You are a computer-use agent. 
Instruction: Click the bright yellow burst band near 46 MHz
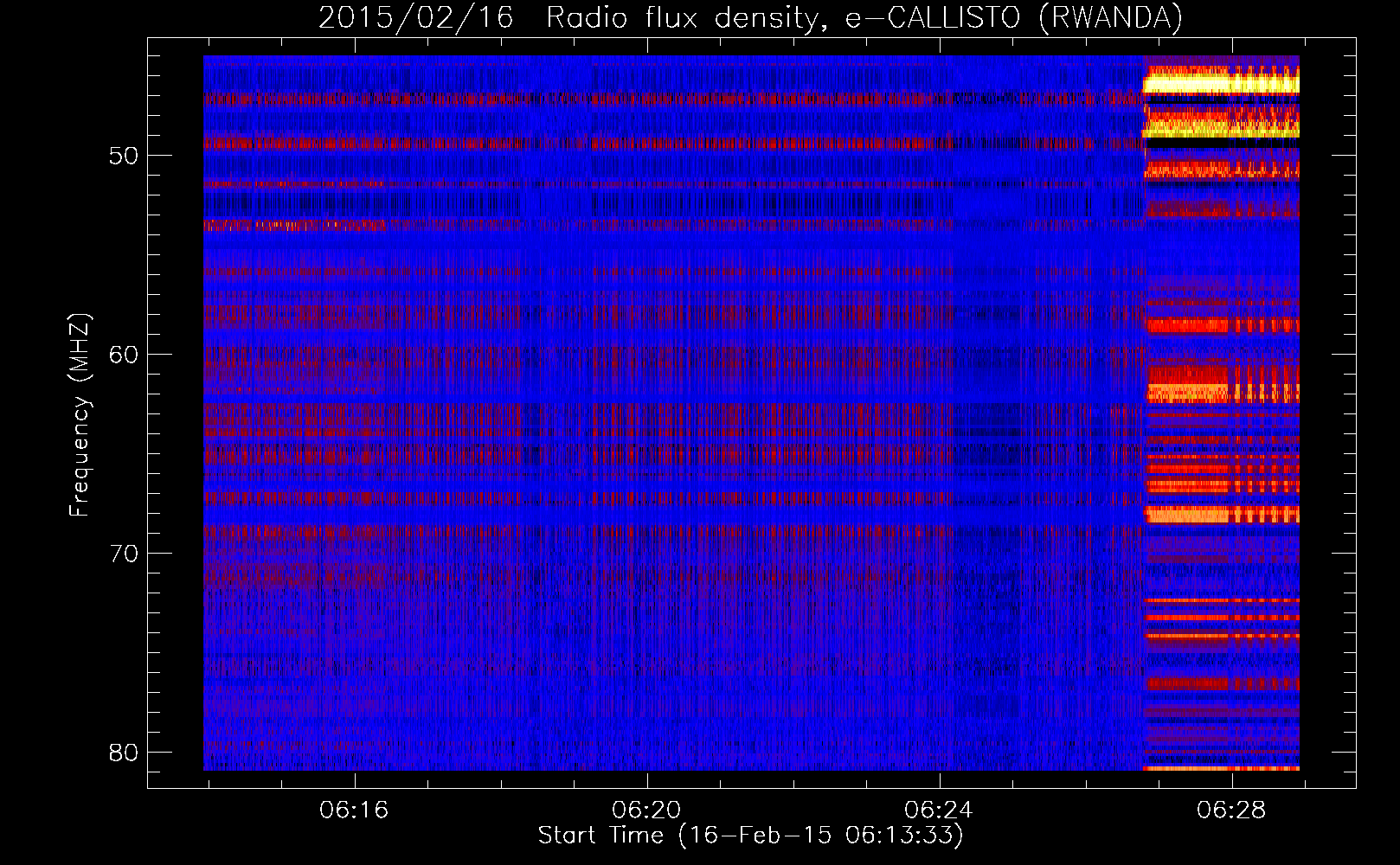[x=1221, y=84]
